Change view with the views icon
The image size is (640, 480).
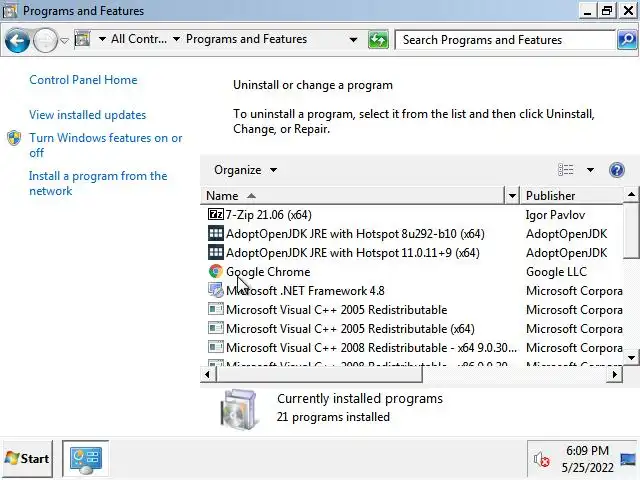click(566, 169)
